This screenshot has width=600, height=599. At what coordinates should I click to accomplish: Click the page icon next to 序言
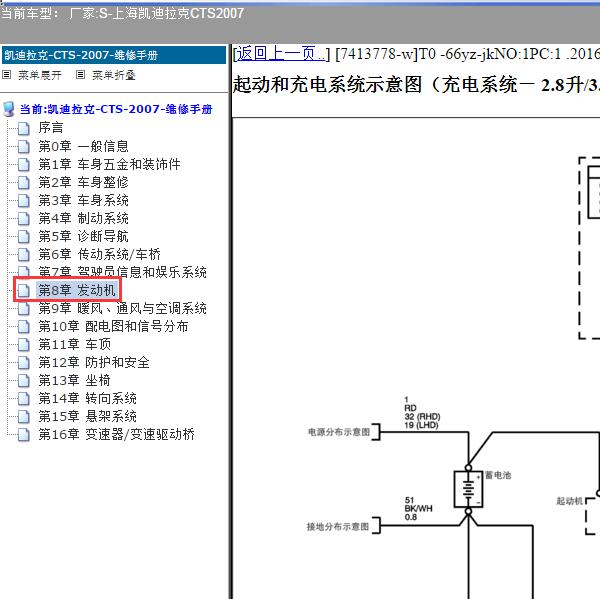[x=24, y=129]
